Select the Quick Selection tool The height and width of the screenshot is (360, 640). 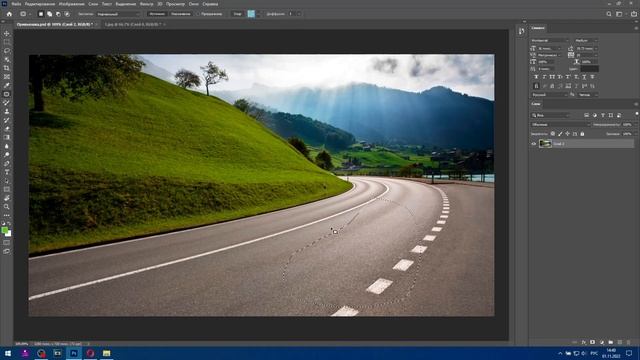(x=7, y=59)
